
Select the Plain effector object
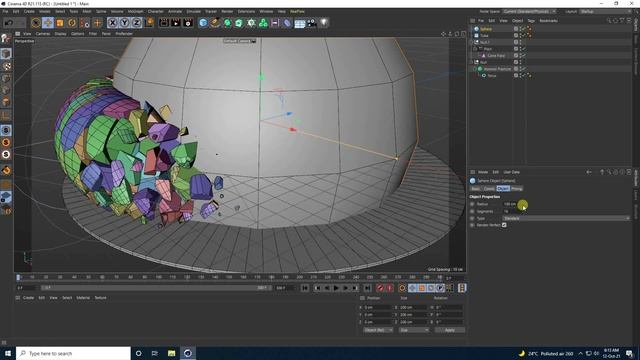pos(488,49)
